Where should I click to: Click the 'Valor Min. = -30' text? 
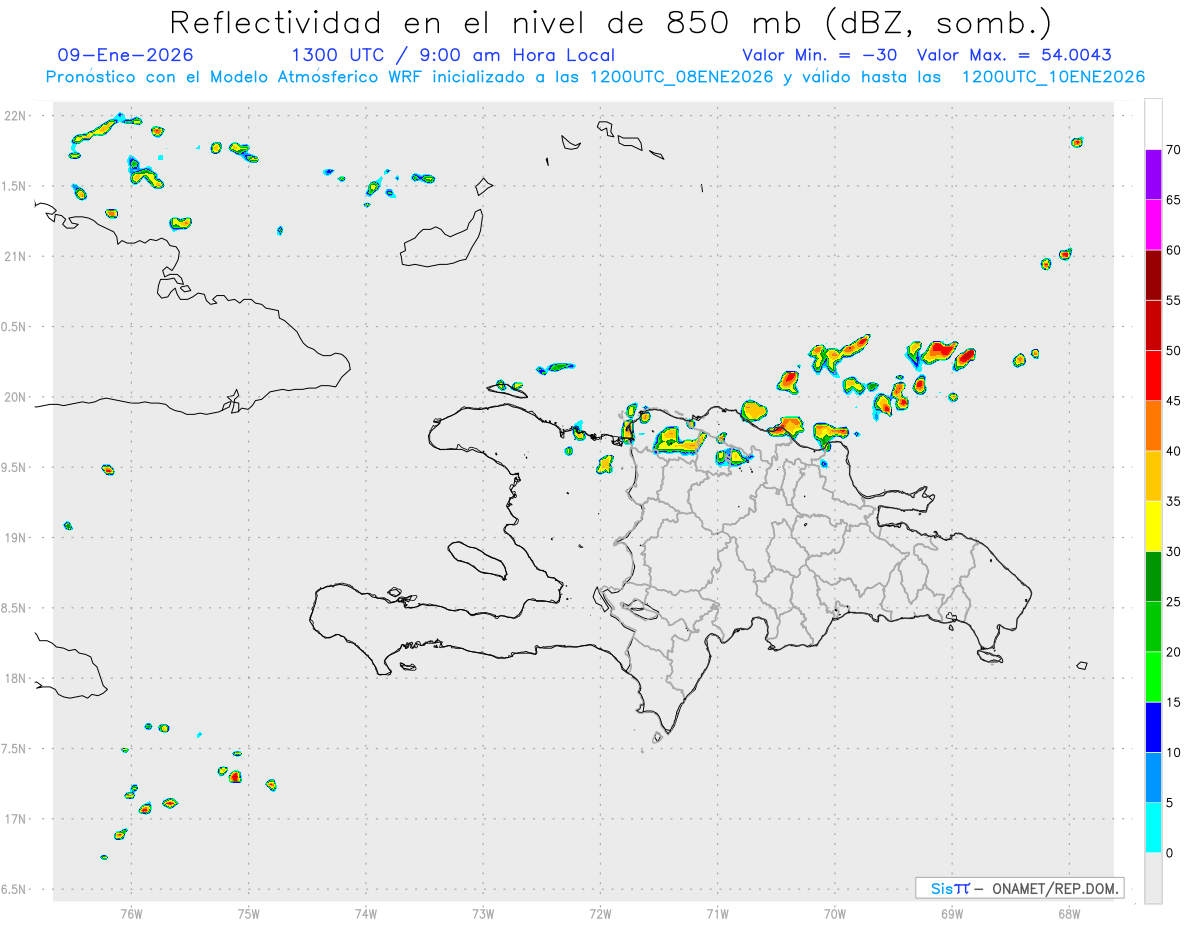click(821, 55)
